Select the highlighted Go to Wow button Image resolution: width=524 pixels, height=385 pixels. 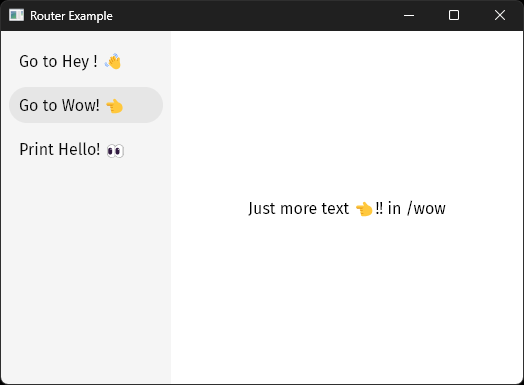(x=86, y=105)
